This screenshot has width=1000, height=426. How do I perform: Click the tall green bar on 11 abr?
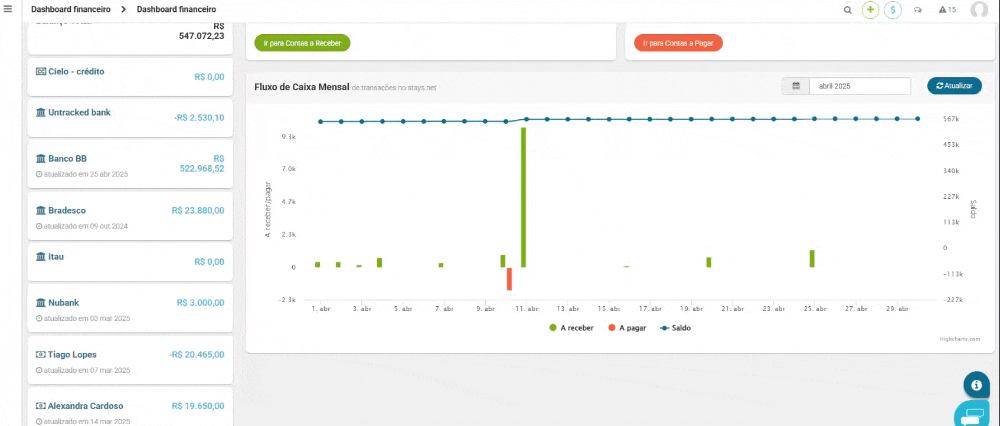(523, 197)
